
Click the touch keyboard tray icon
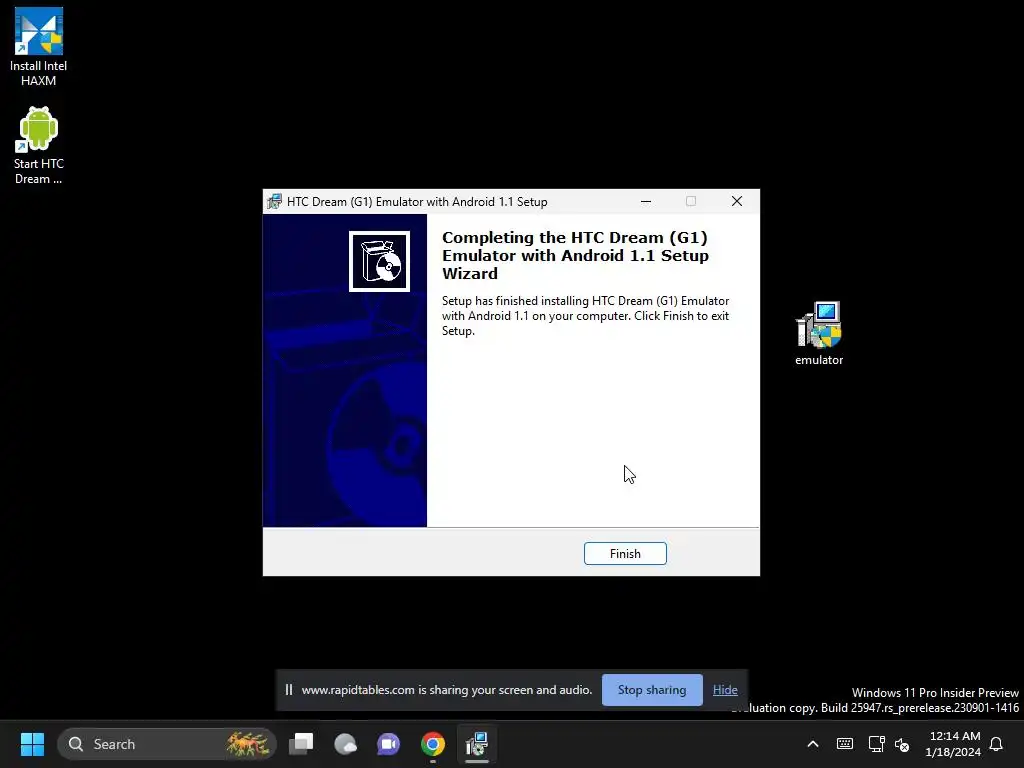click(x=844, y=744)
